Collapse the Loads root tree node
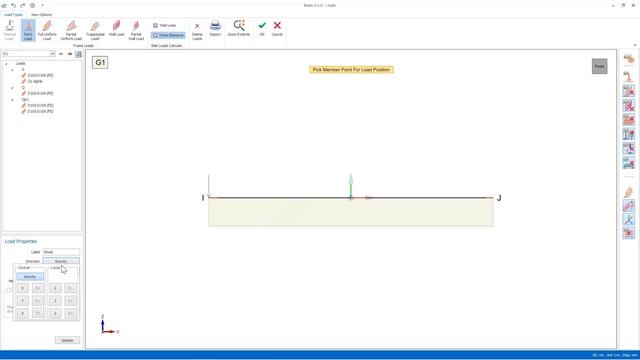 tap(6, 64)
